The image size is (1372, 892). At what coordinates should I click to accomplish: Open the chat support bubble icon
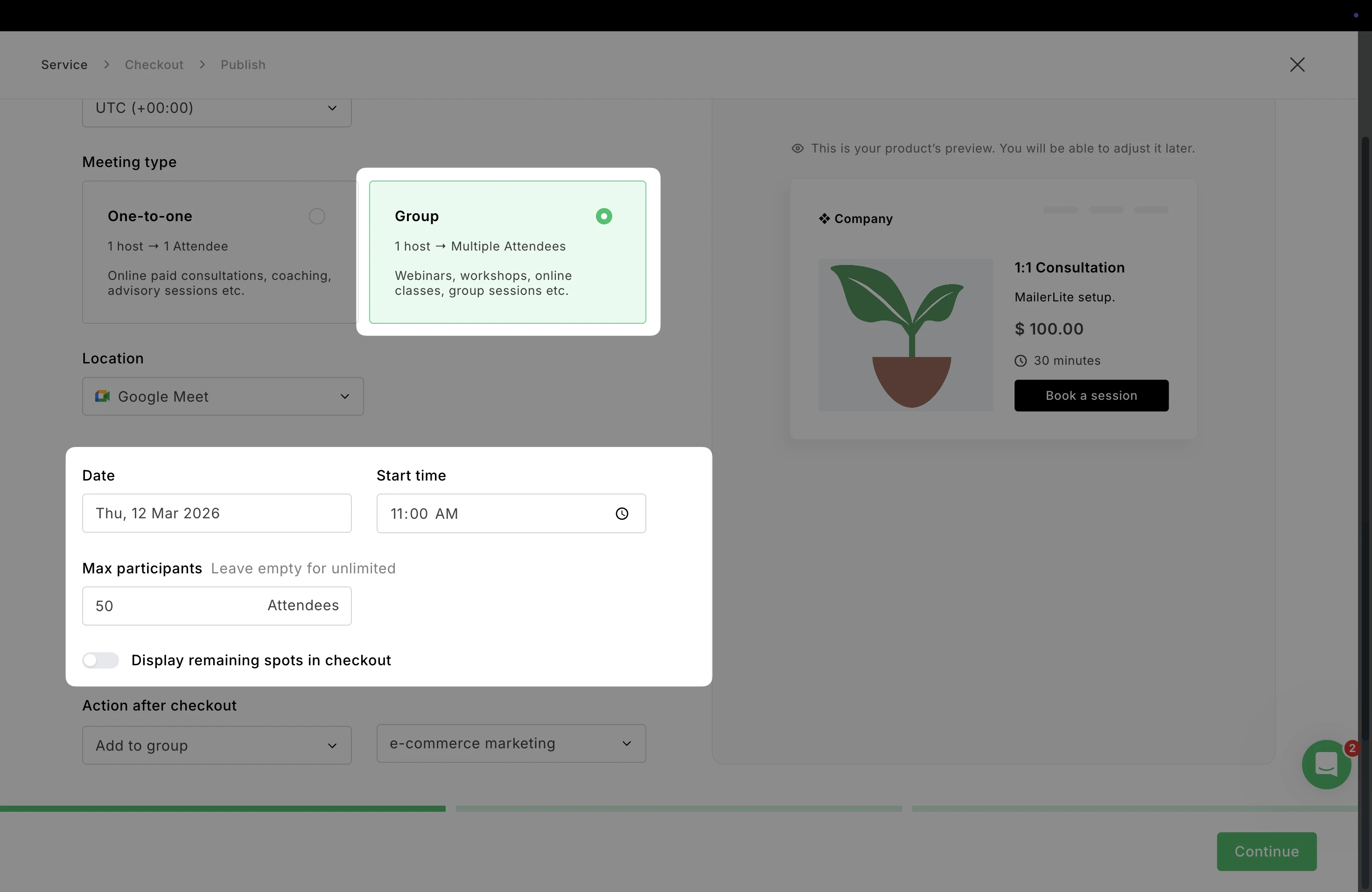click(x=1326, y=765)
